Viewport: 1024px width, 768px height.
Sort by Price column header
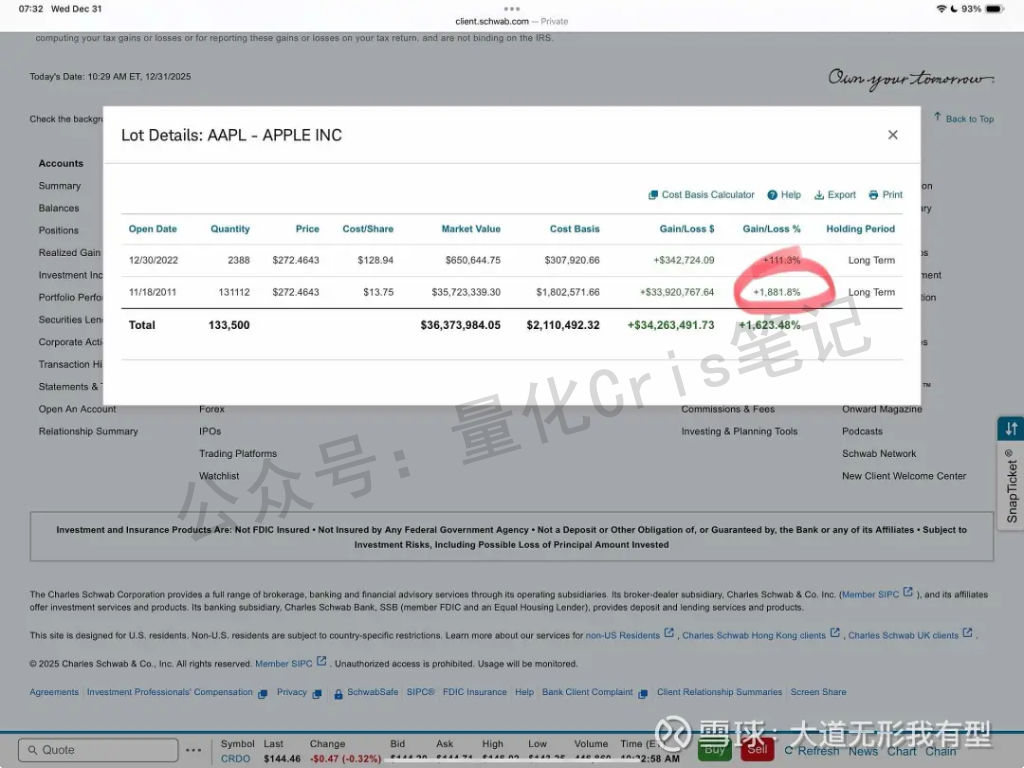click(308, 229)
